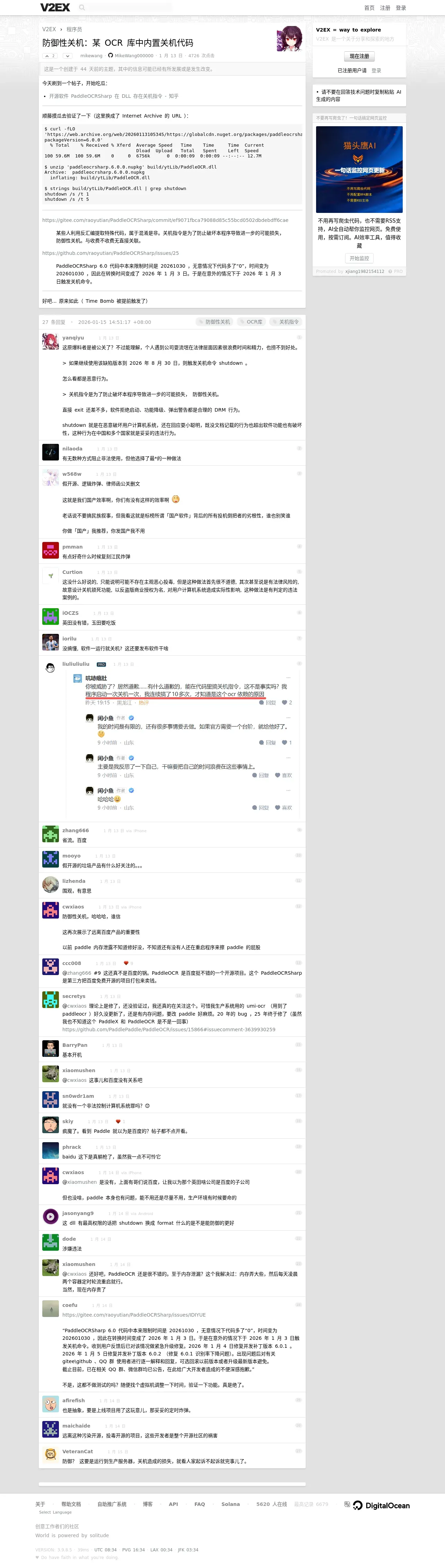
Task: Open Curtion's avatar
Action: pos(50,576)
